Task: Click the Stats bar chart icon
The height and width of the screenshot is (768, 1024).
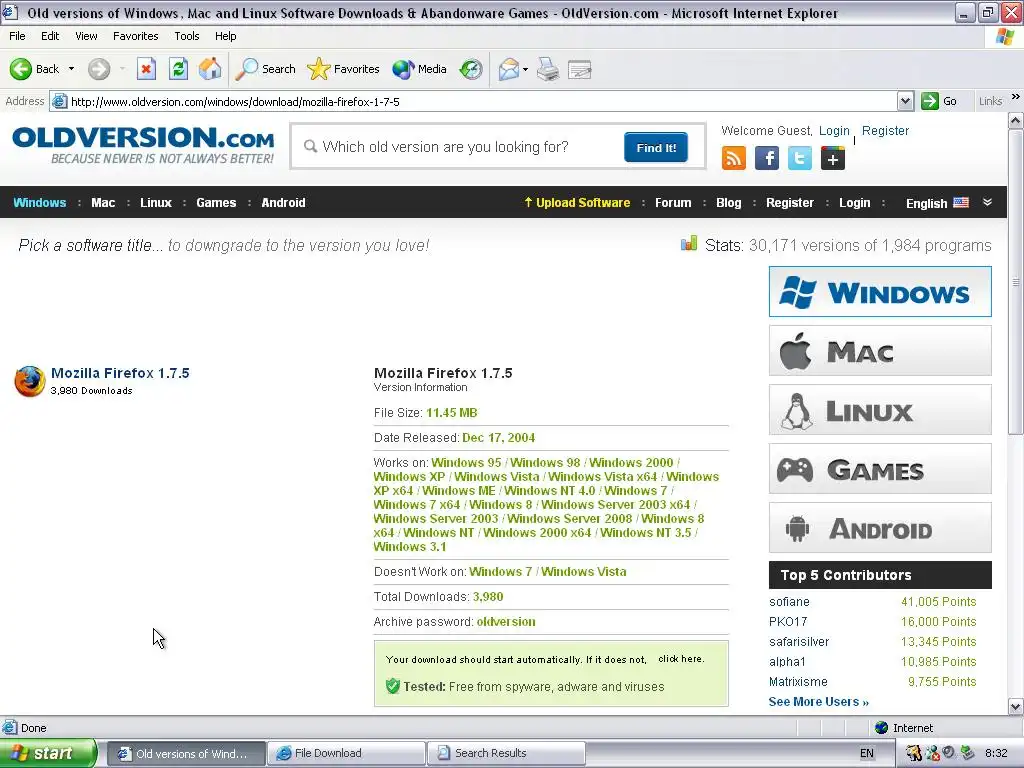Action: pos(689,244)
